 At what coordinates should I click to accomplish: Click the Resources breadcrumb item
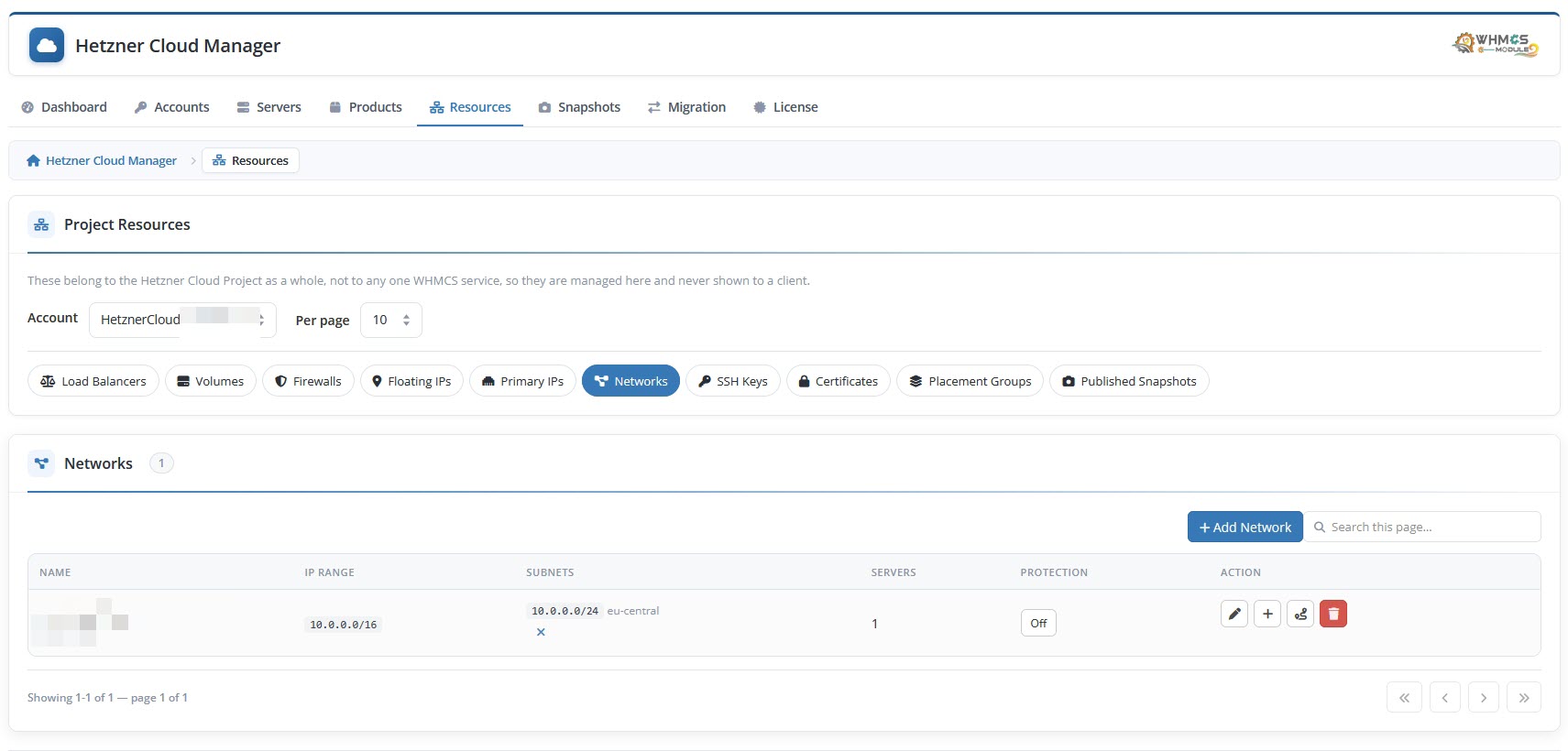(250, 160)
